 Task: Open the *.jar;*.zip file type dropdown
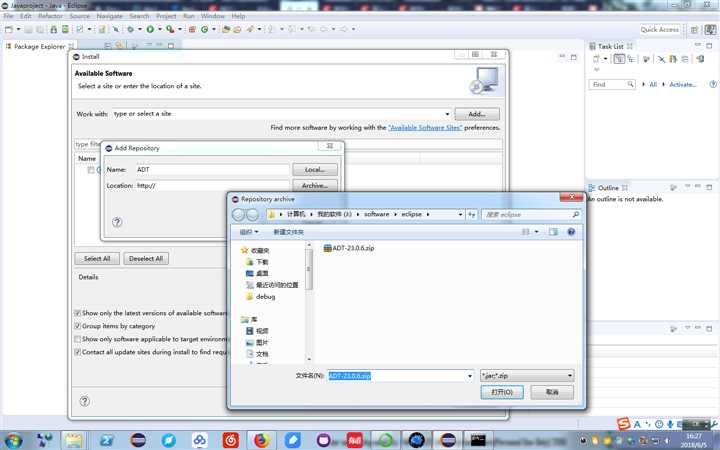(527, 376)
